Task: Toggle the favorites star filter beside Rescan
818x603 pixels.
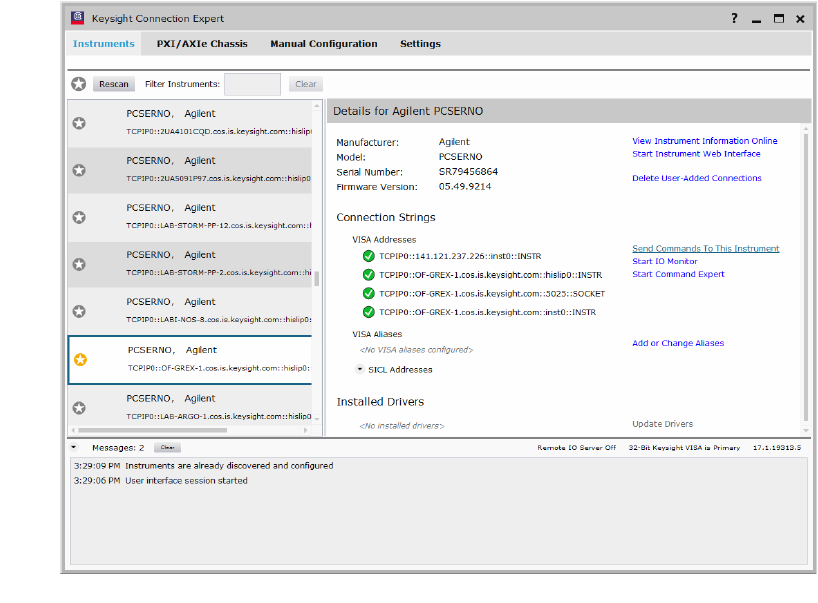Action: [79, 84]
